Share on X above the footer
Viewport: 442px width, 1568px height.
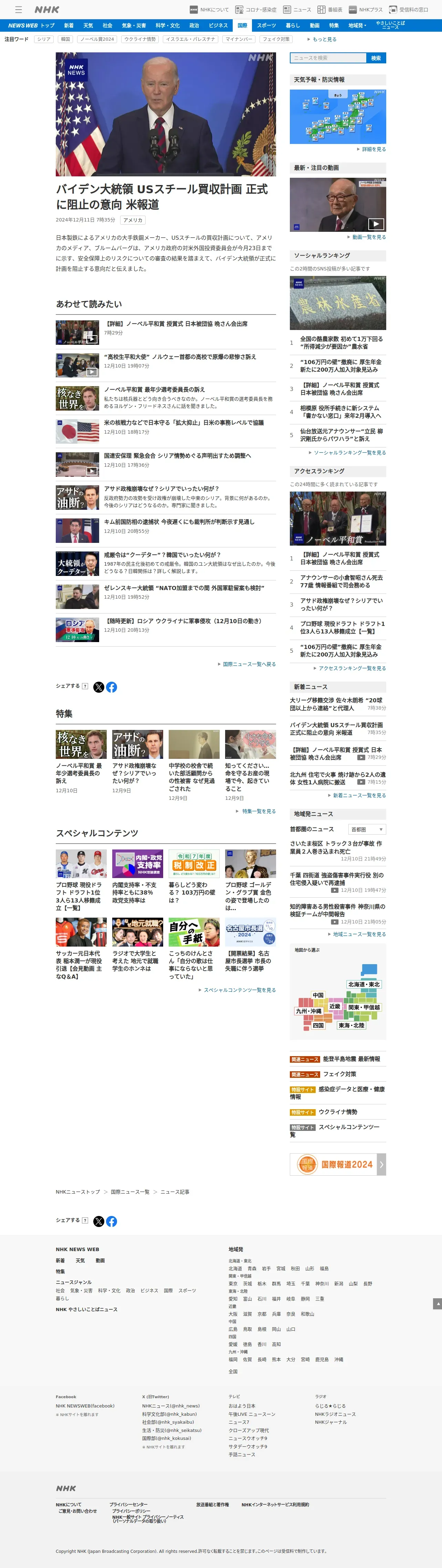[x=98, y=1221]
